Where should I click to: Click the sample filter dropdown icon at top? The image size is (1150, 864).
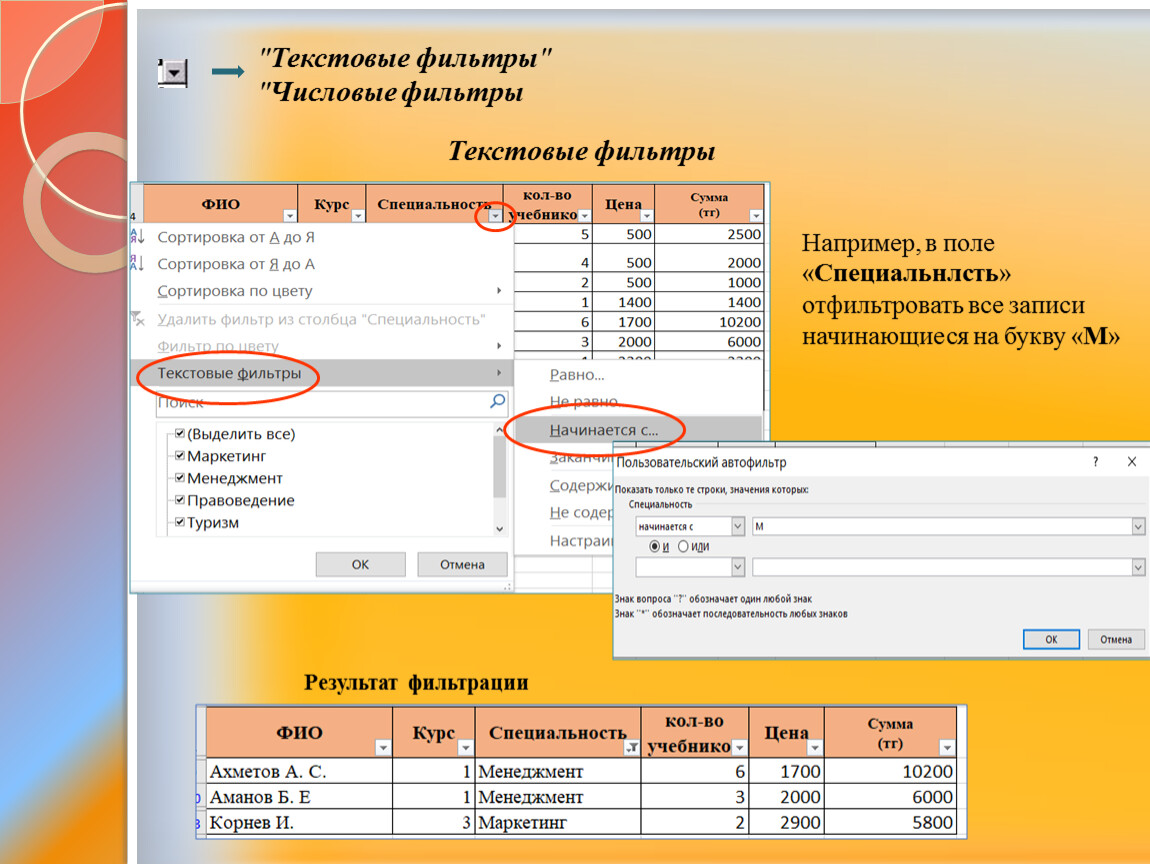tap(173, 73)
